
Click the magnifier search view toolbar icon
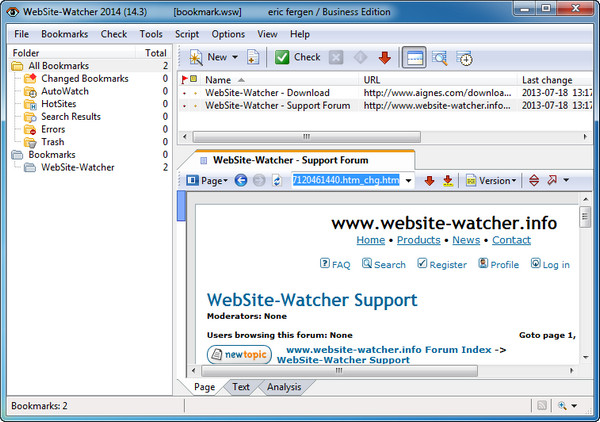tap(440, 57)
